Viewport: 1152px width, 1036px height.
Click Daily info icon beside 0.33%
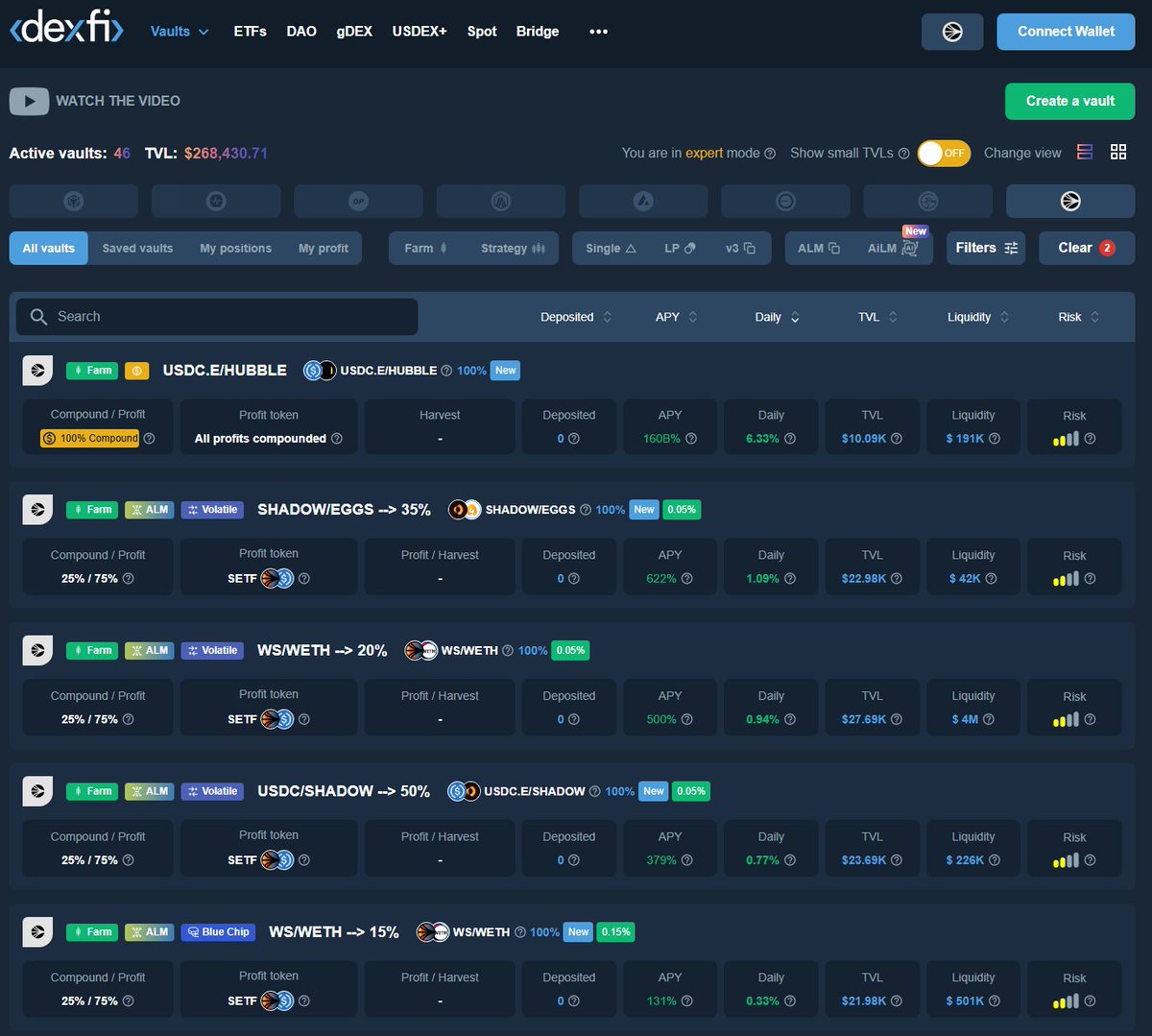pyautogui.click(x=790, y=1001)
